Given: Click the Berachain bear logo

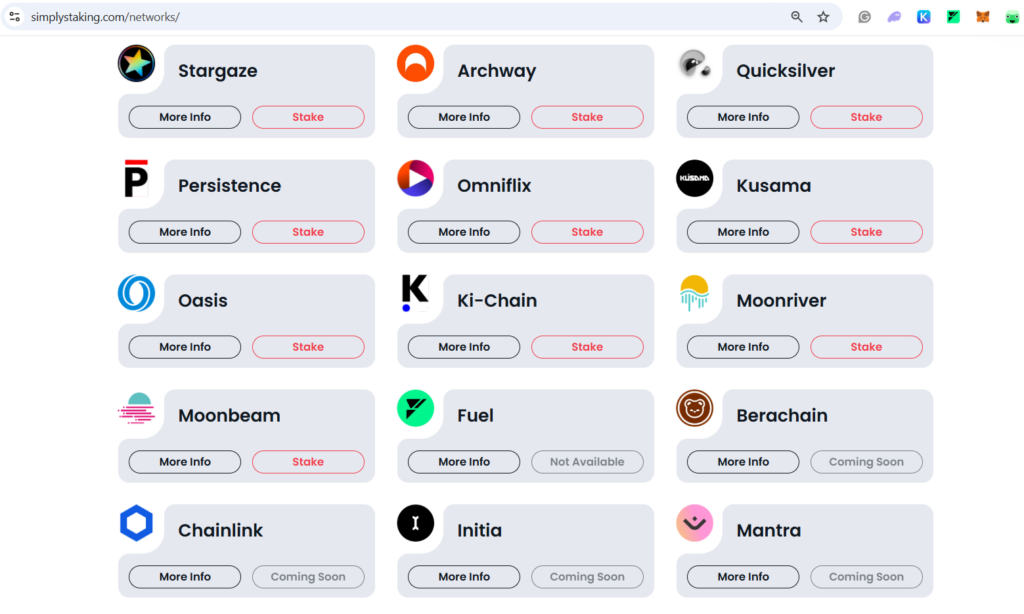Looking at the screenshot, I should [x=694, y=409].
